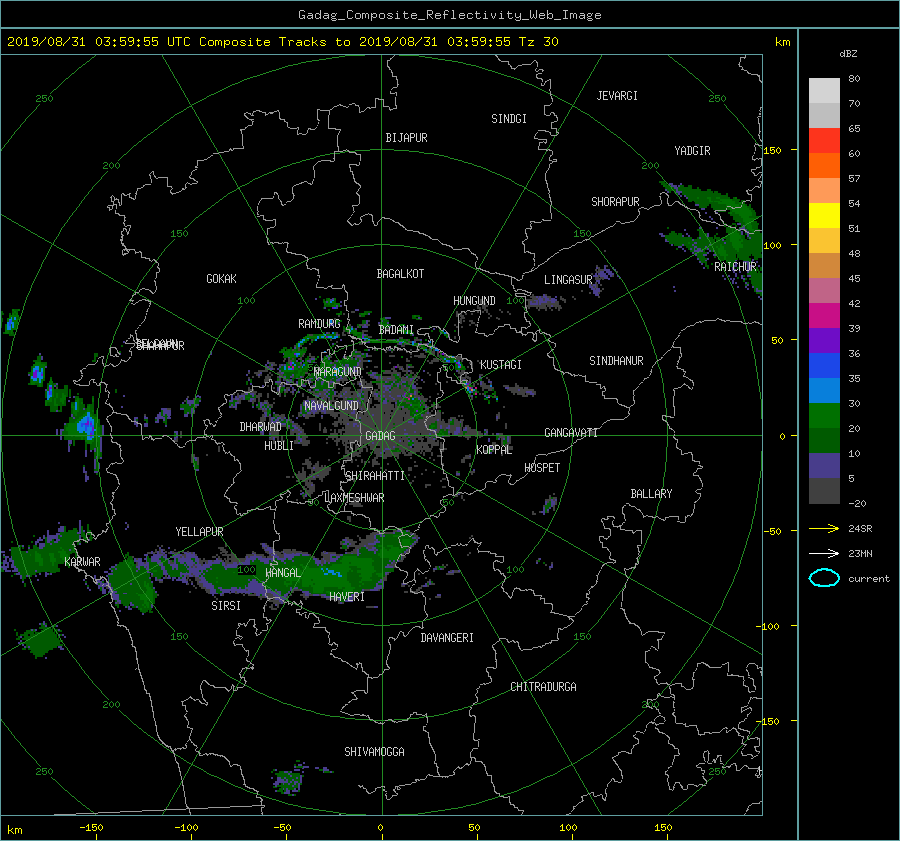Click the yellow 24SR arrow legend icon
The height and width of the screenshot is (841, 900).
(824, 528)
